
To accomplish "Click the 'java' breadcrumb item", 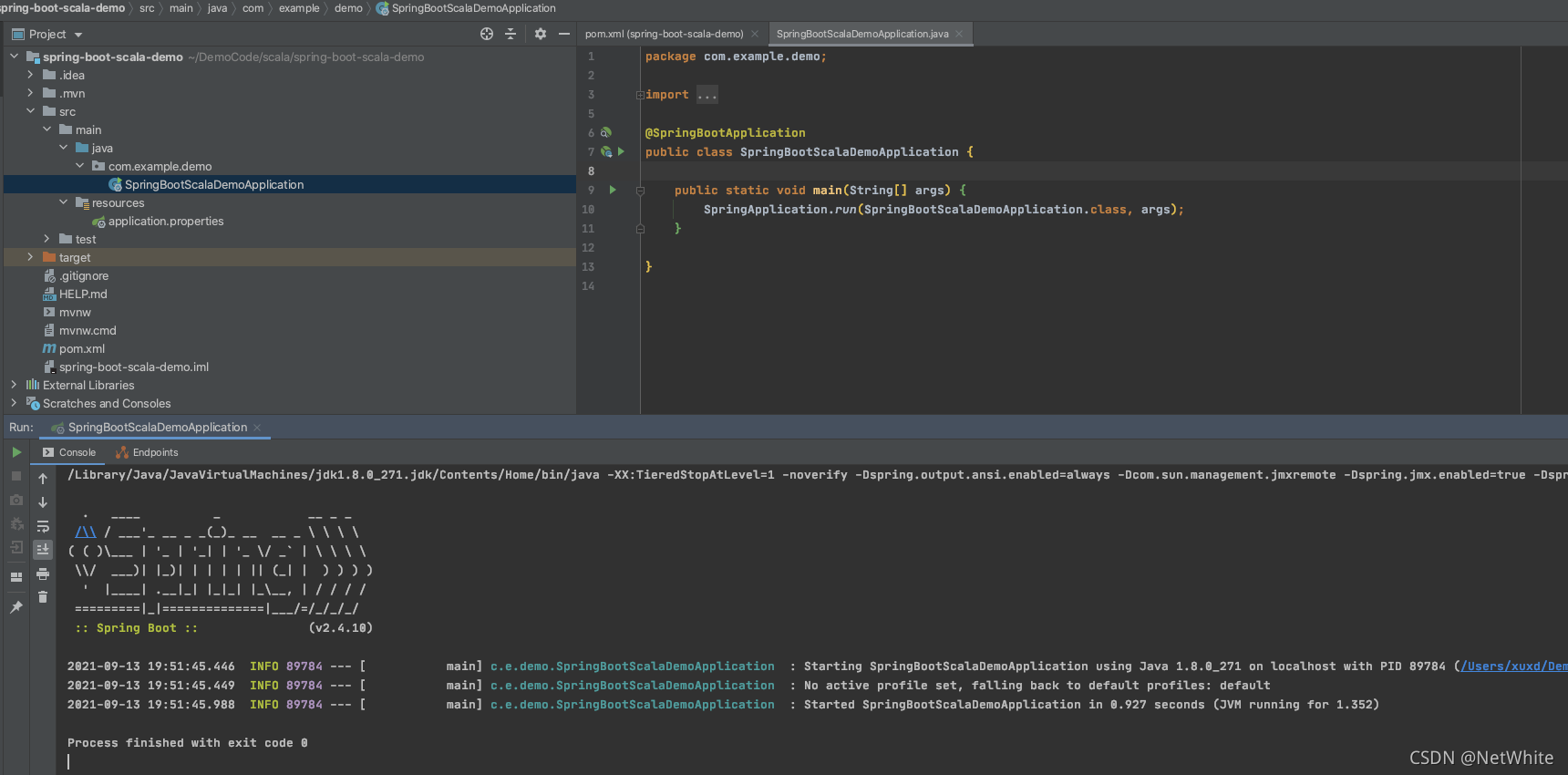I will pyautogui.click(x=217, y=8).
